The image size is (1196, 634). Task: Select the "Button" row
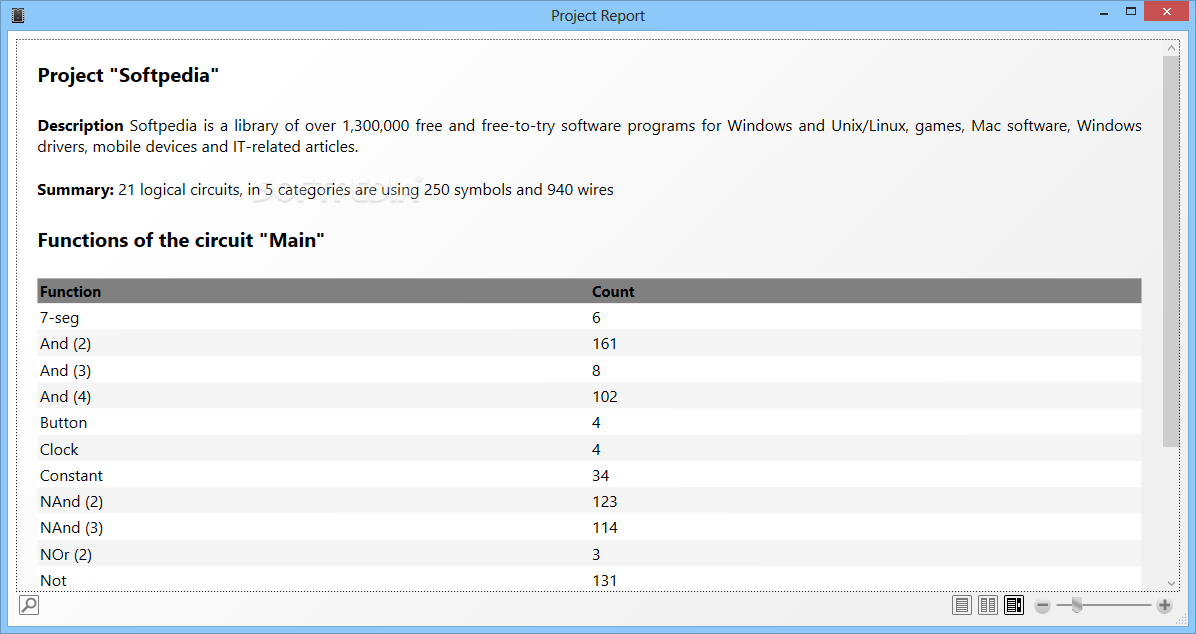click(589, 423)
